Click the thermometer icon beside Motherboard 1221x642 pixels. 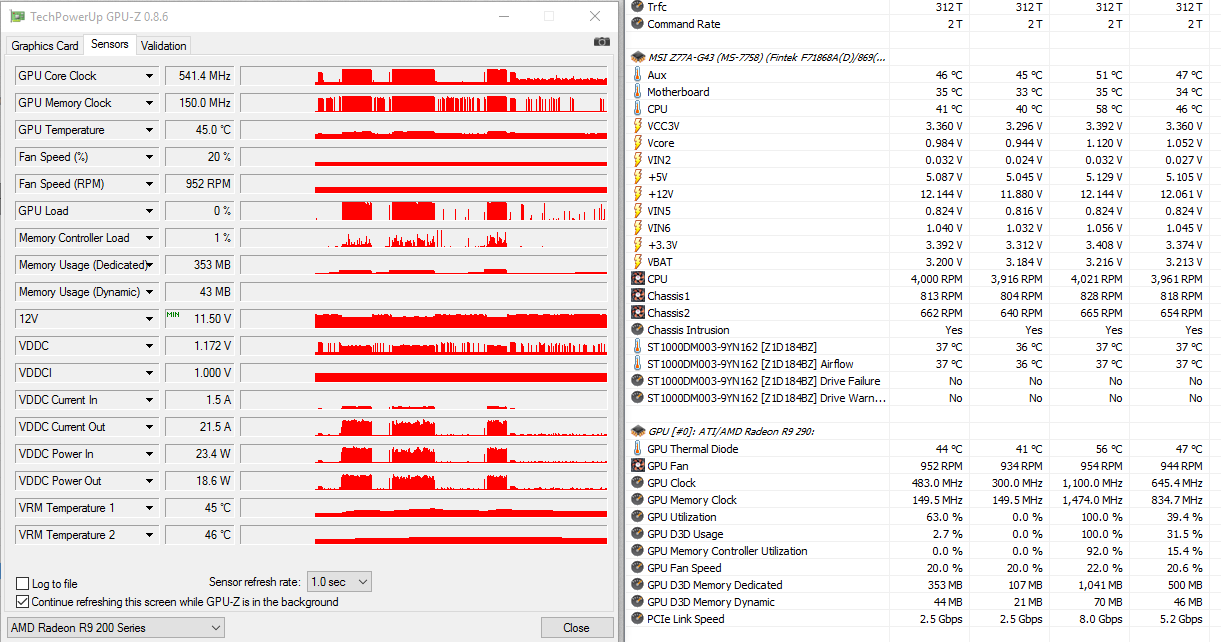coord(638,92)
